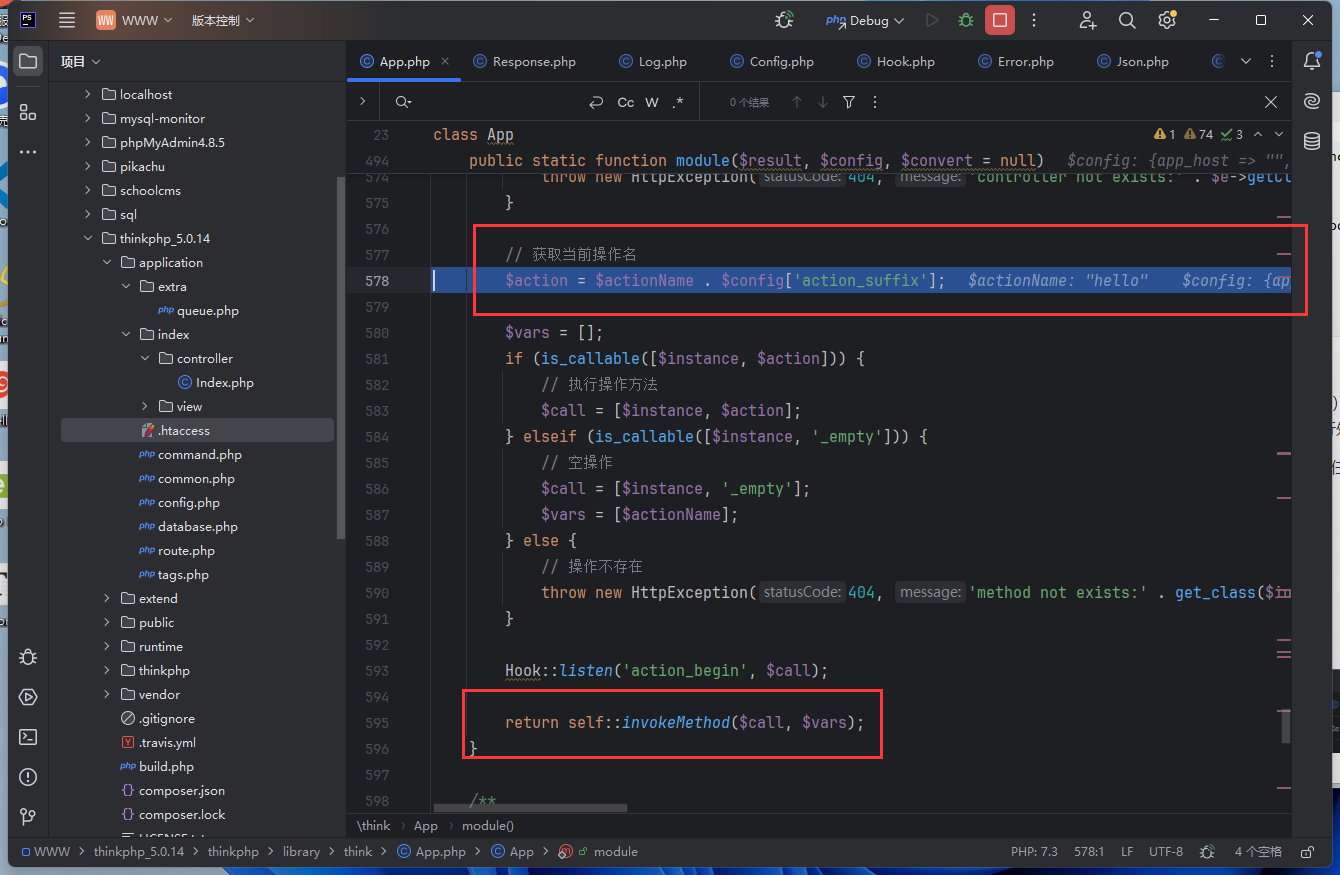Screen dimensions: 1340x875
Task: Open the Notifications bell panel
Action: pos(1312,61)
